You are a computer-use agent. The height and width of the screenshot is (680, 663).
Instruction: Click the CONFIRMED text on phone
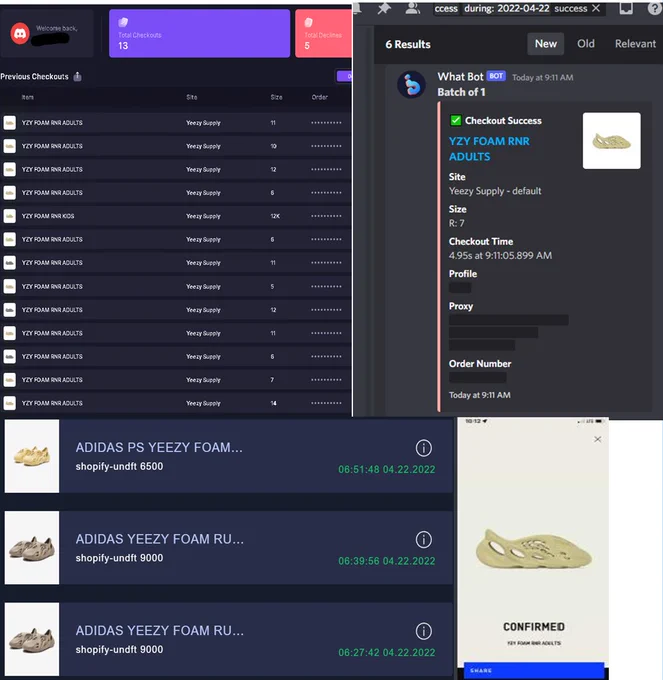534,627
